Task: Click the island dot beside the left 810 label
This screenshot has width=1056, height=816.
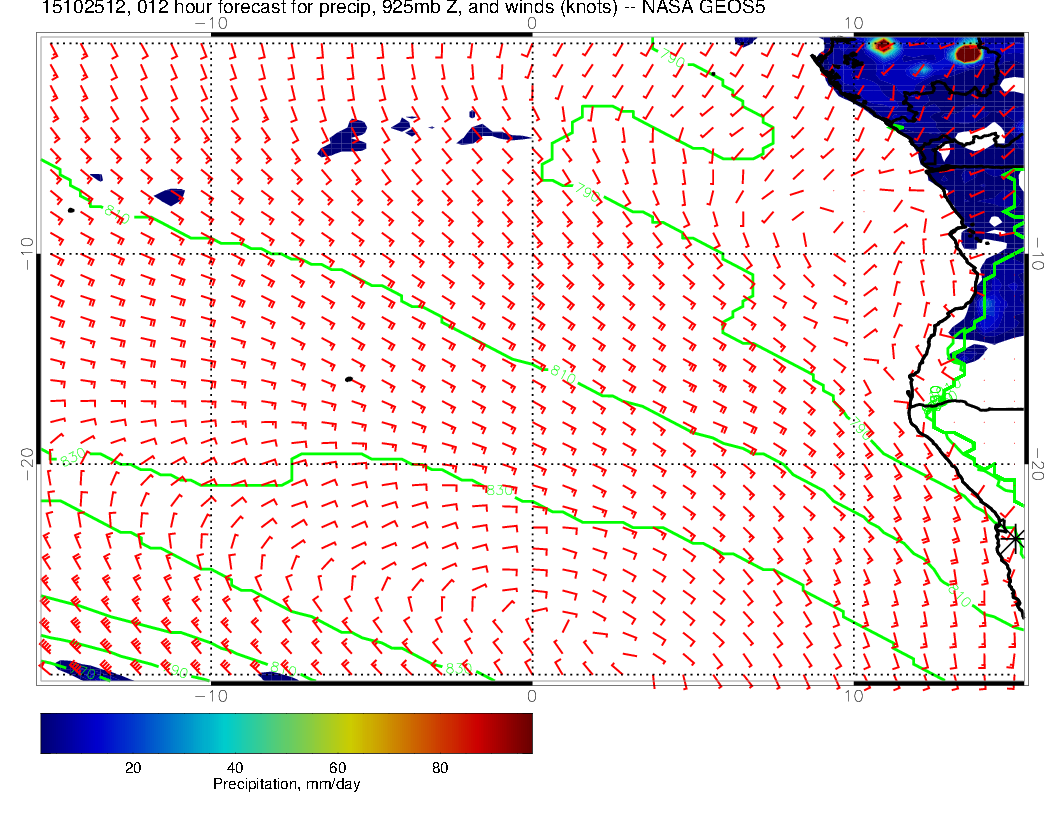Action: click(x=71, y=211)
